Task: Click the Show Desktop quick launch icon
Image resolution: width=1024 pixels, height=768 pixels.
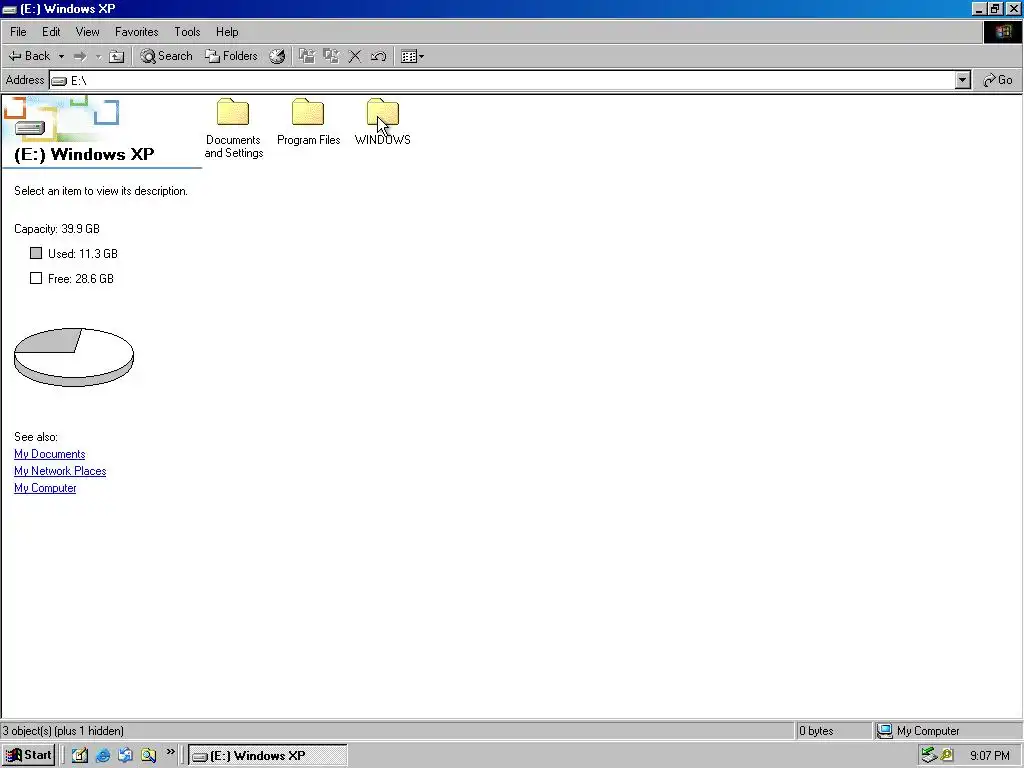Action: [x=80, y=755]
